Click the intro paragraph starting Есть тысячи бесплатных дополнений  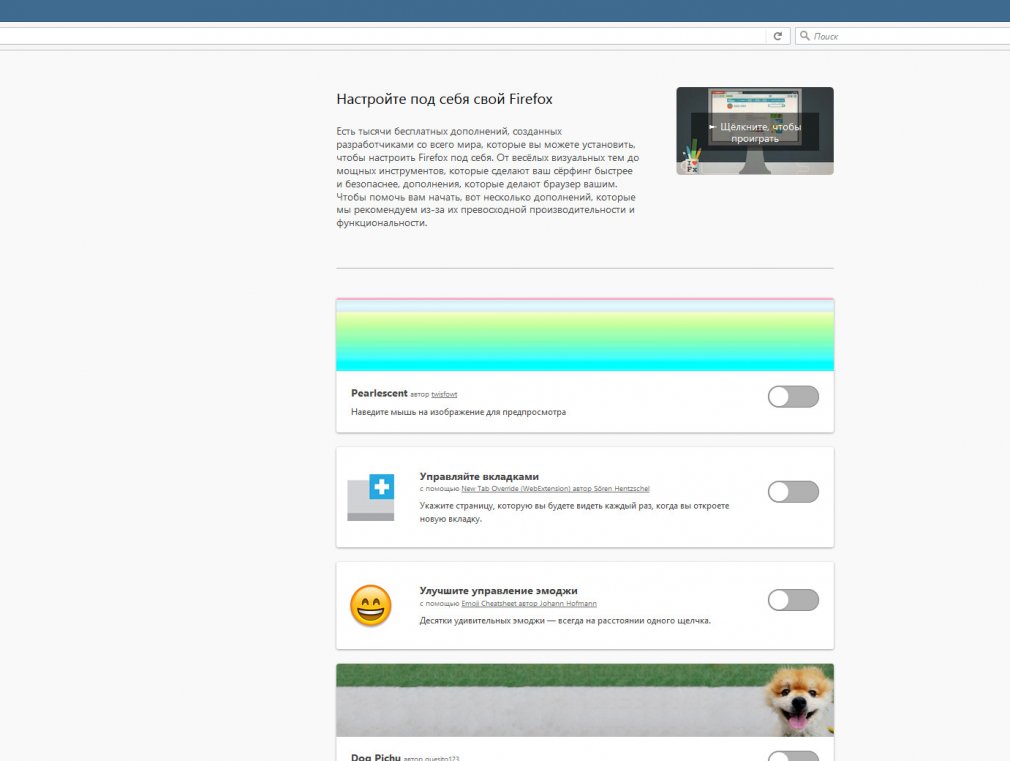pyautogui.click(x=488, y=177)
